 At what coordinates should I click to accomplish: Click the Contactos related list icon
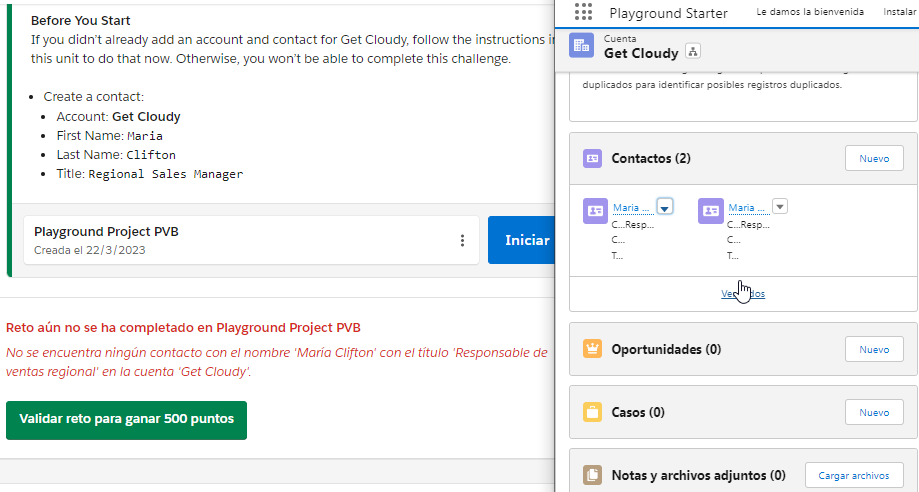592,158
